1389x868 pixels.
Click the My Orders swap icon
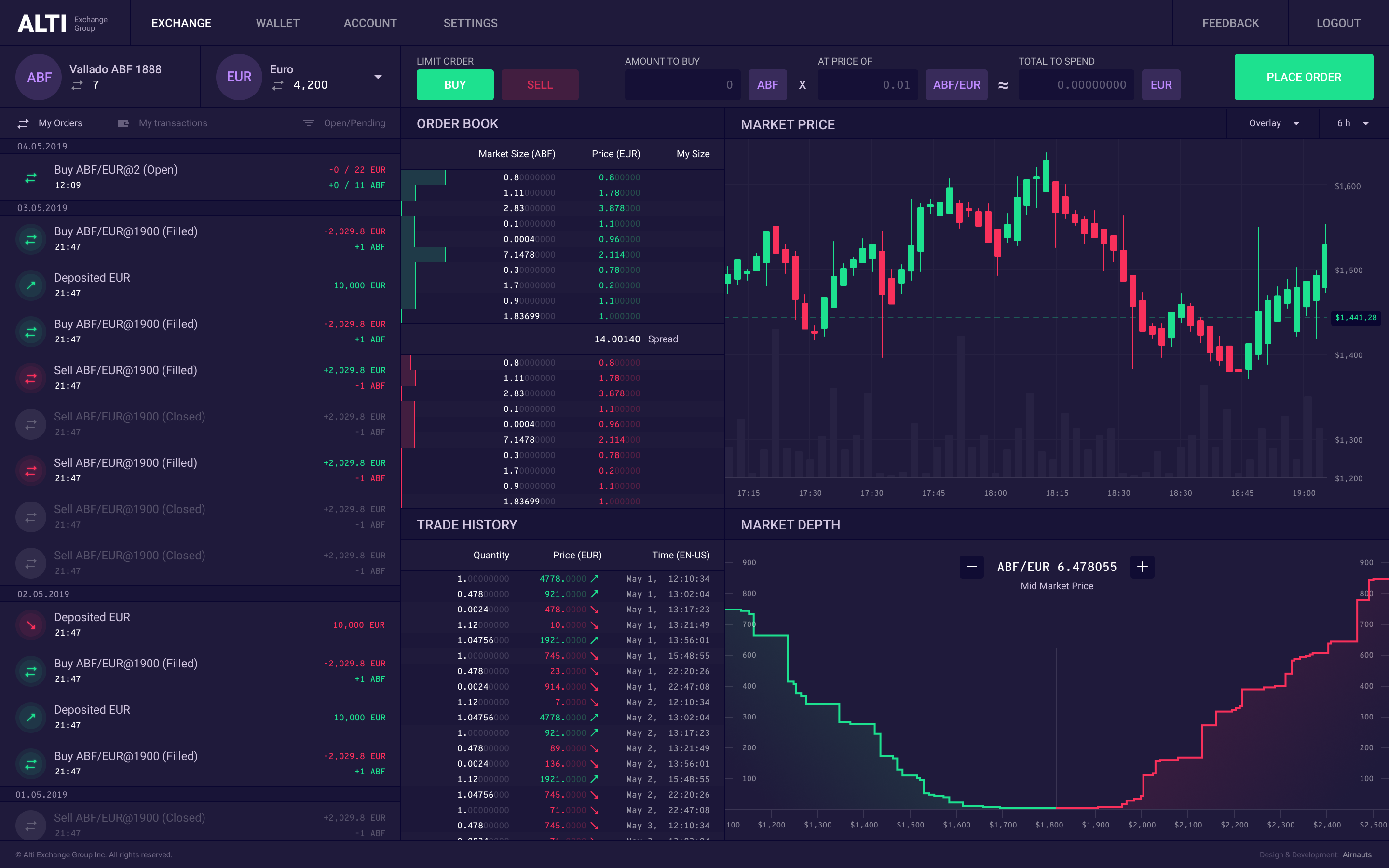click(23, 123)
